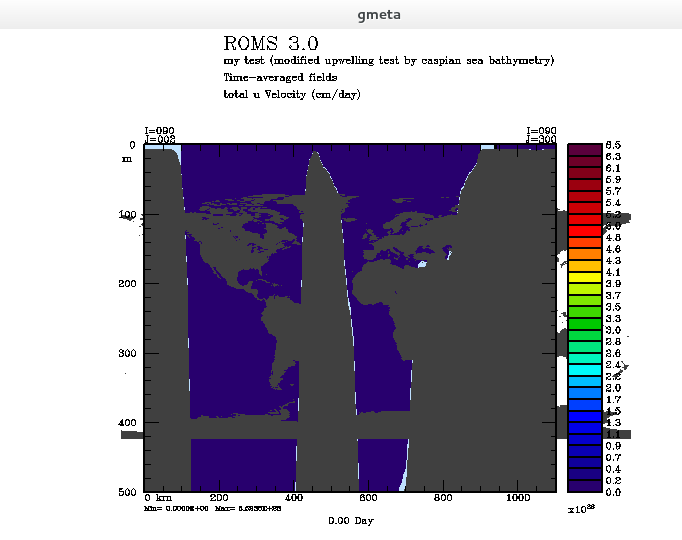The width and height of the screenshot is (682, 540).
Task: Click the bright green swatch near the 3.0 label
Action: point(585,323)
